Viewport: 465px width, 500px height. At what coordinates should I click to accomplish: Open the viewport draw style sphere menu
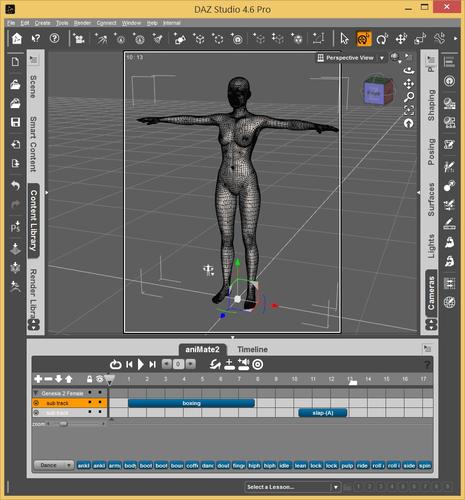(396, 57)
